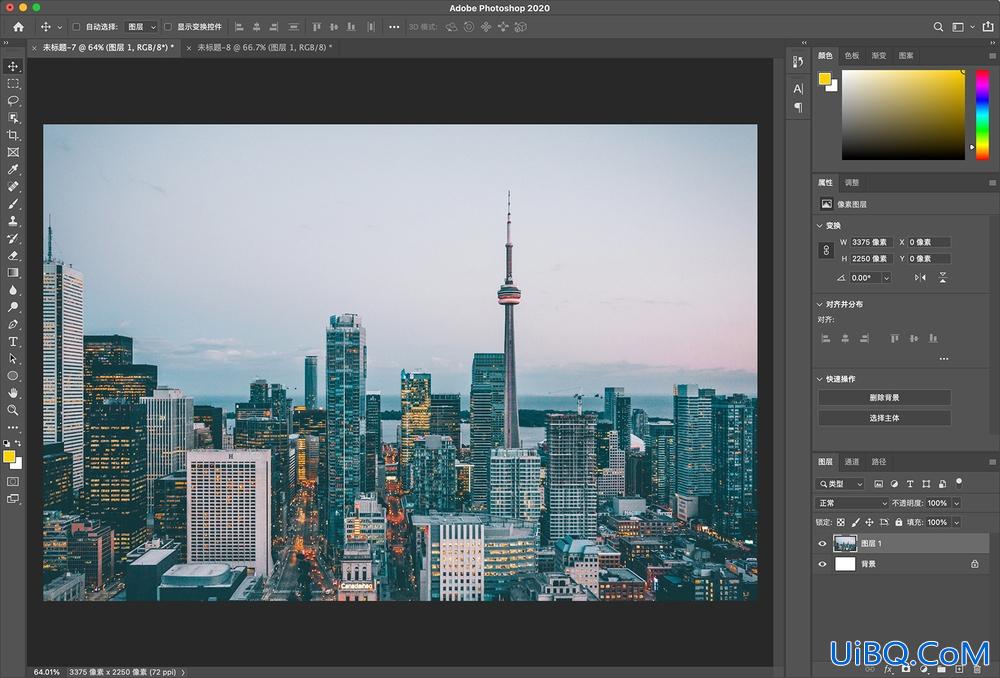The height and width of the screenshot is (678, 1000).
Task: Click the Share icon top right
Action: pos(988,27)
